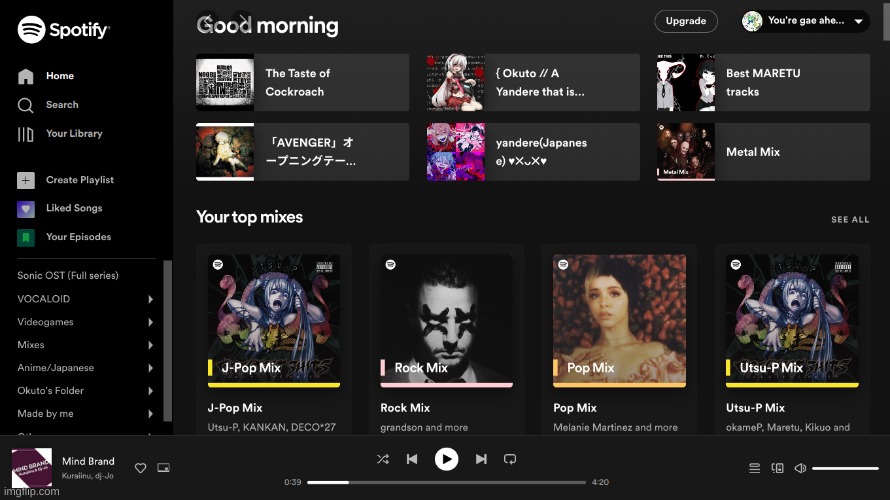The width and height of the screenshot is (890, 500).
Task: Skip to the previous track
Action: coord(412,459)
